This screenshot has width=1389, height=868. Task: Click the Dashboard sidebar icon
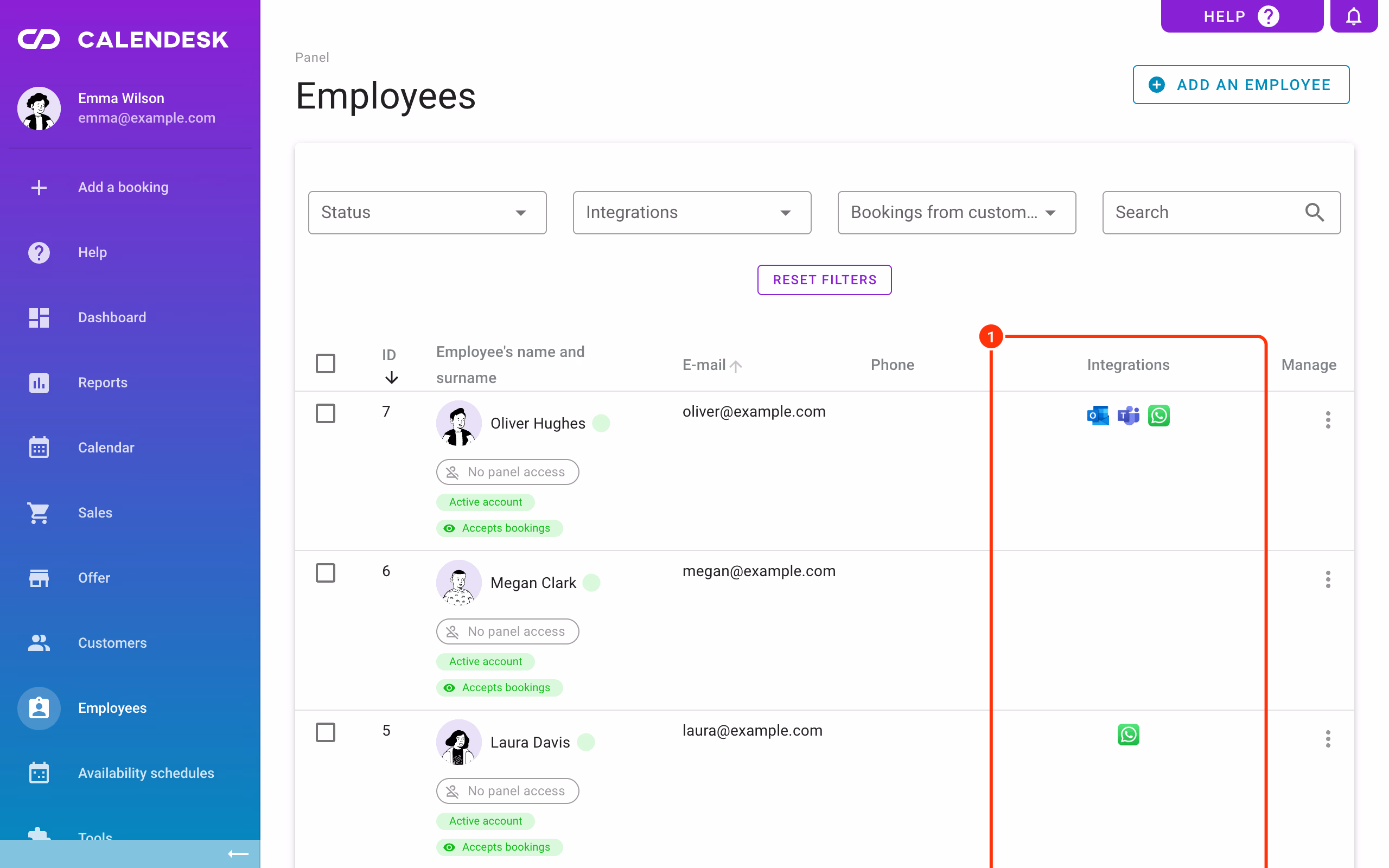pos(39,317)
